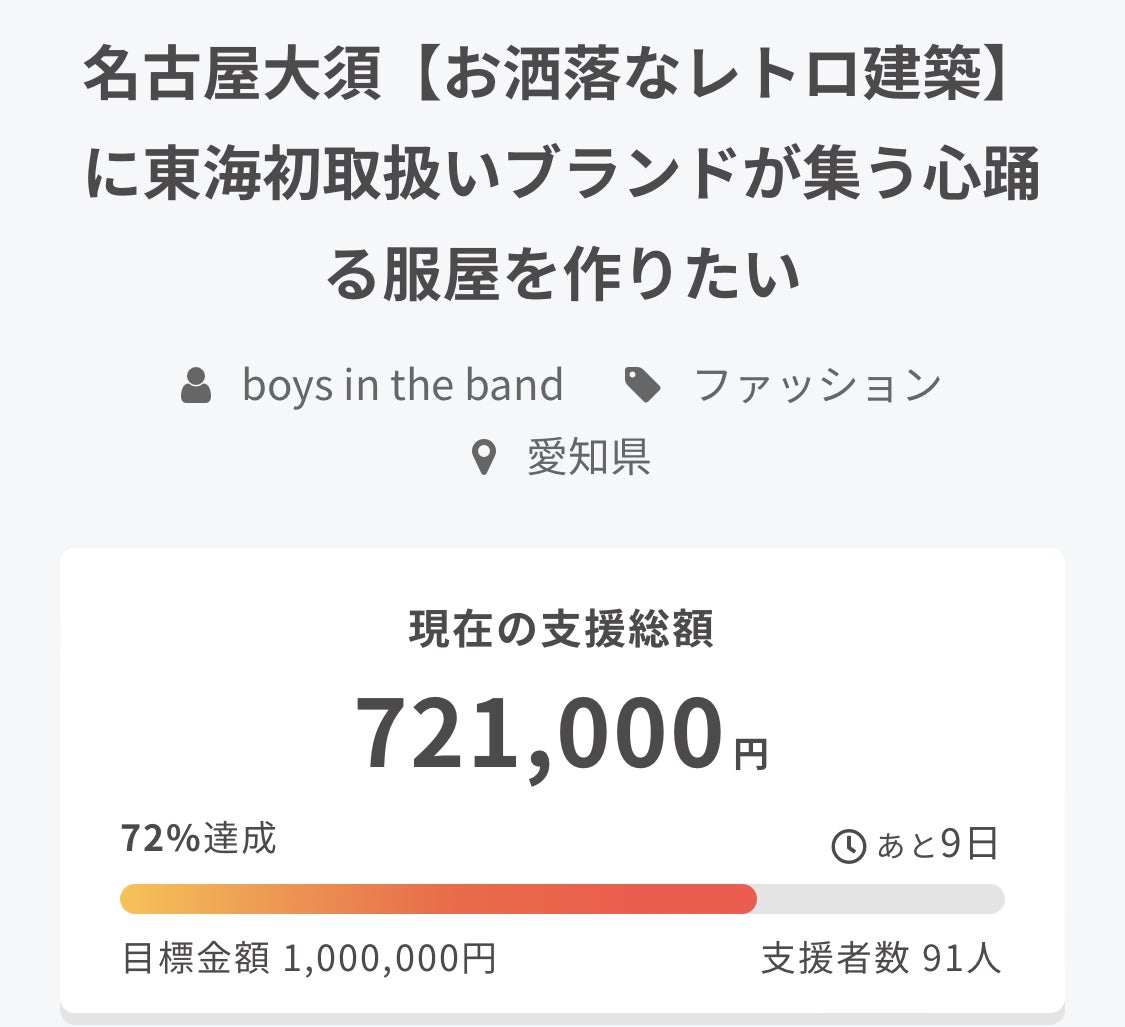Click the tag icon next to ファッション
The image size is (1125, 1027).
(x=641, y=385)
